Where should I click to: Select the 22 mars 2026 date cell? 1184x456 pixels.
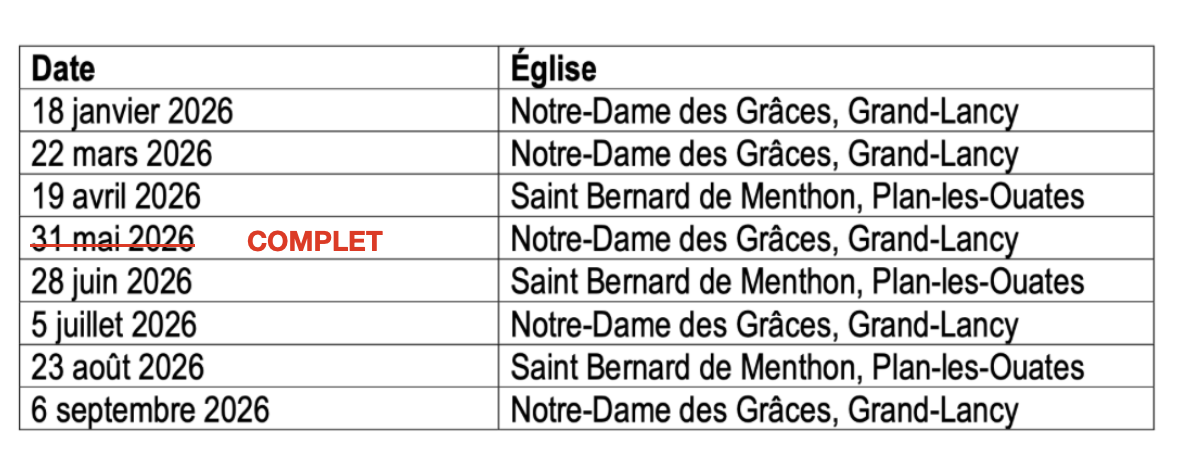(122, 154)
